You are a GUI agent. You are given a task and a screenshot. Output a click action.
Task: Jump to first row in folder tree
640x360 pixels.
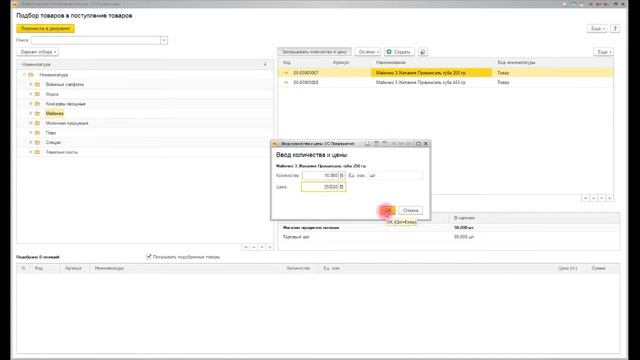pos(246,247)
